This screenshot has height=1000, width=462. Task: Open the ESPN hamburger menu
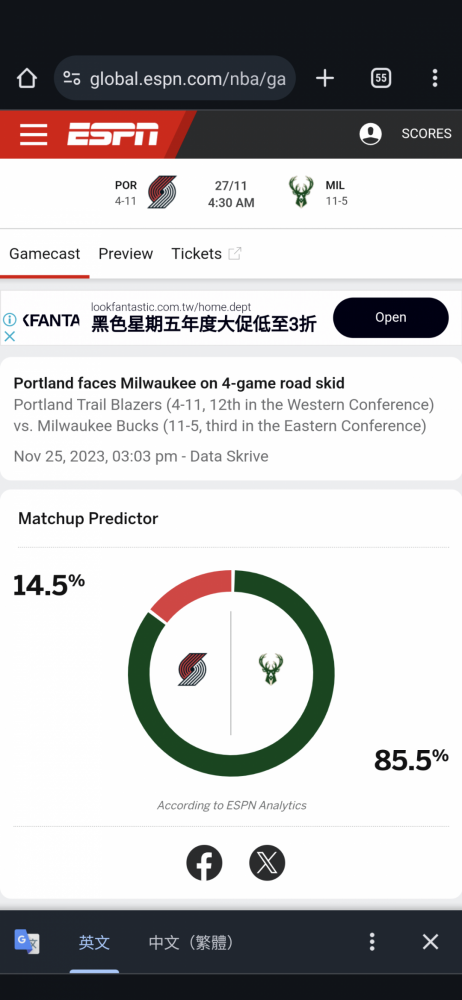[33, 135]
